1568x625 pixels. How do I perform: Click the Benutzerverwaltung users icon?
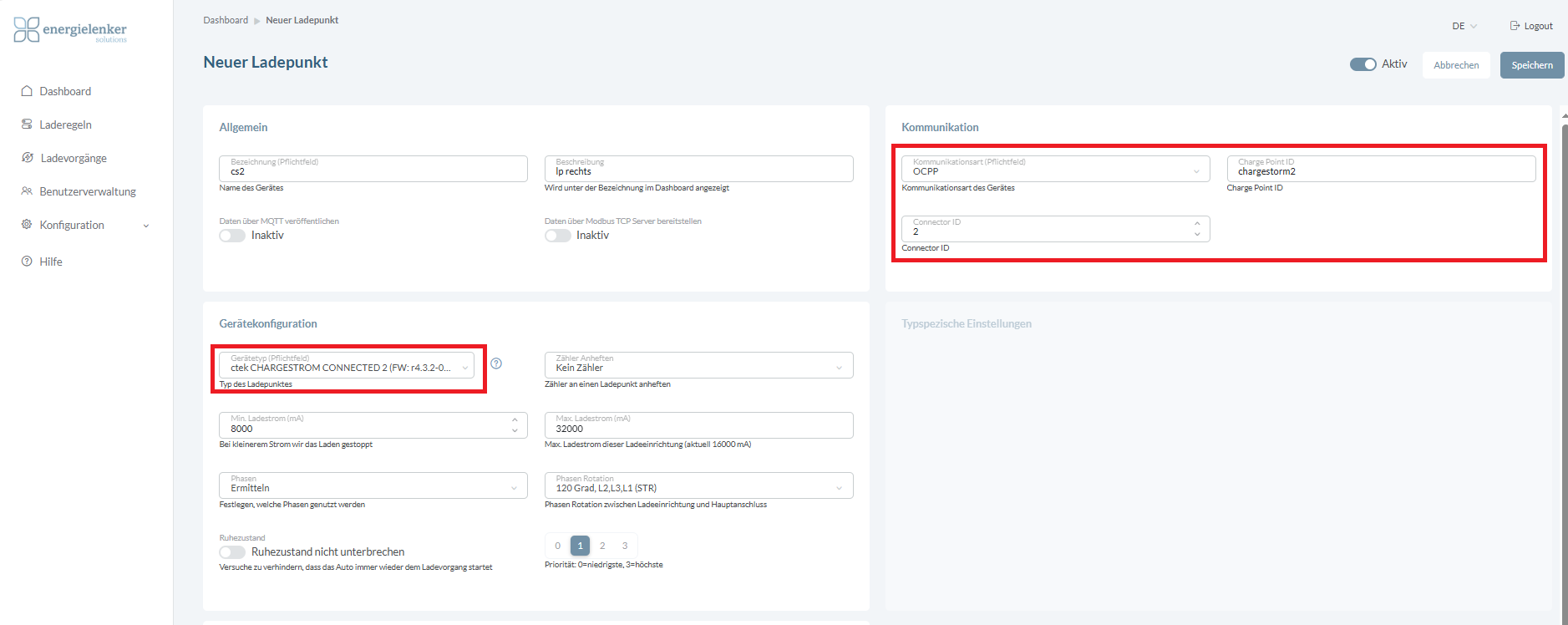(x=27, y=191)
